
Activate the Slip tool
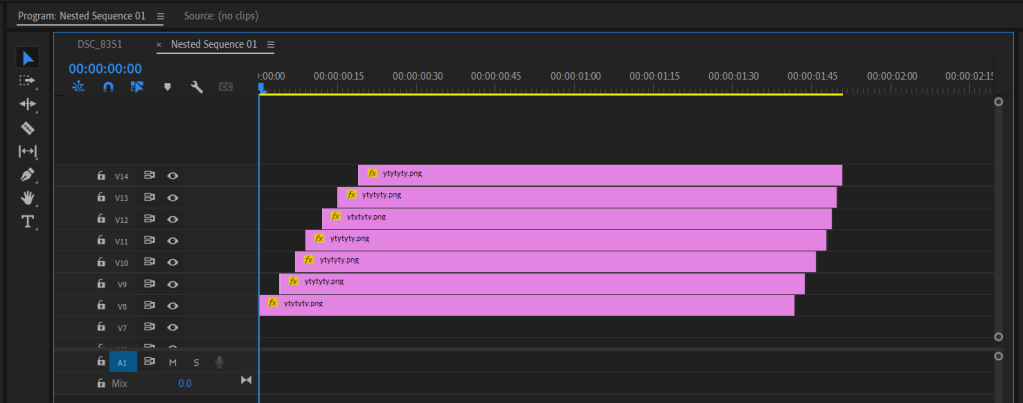28,151
